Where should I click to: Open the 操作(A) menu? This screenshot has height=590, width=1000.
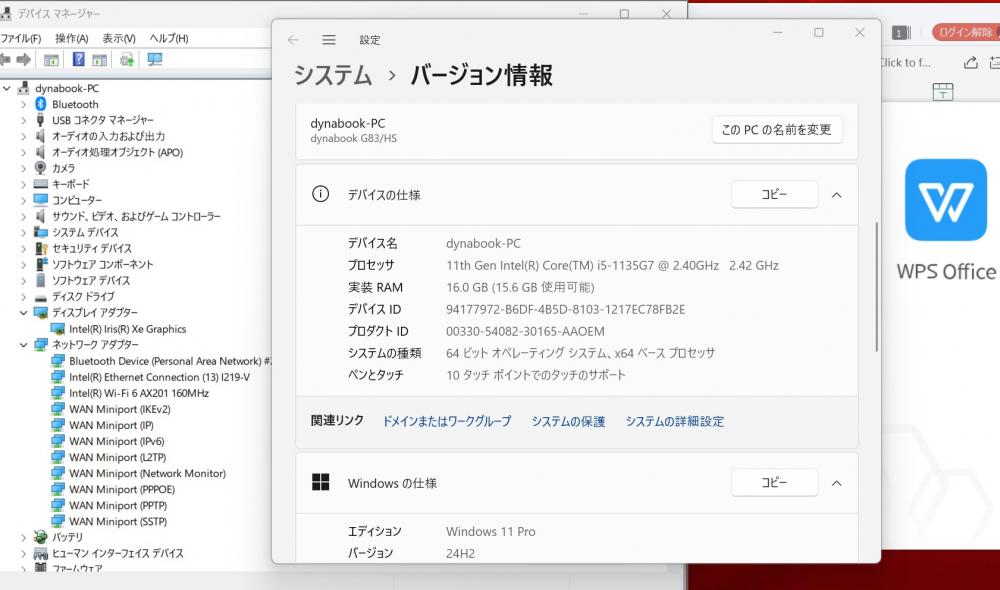(x=71, y=38)
